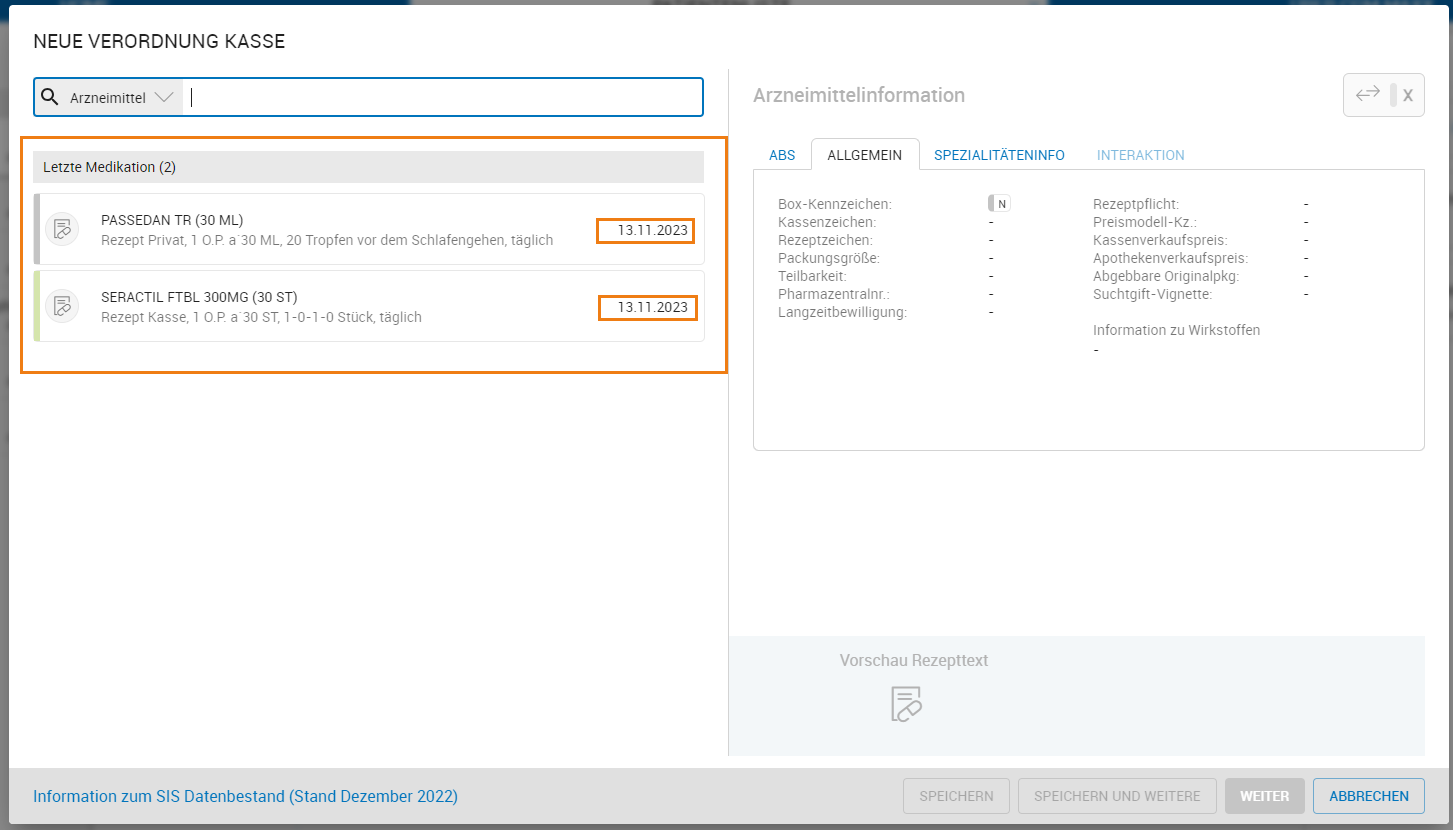
Task: Open Information zum SIS Datenbestand link
Action: click(x=245, y=796)
